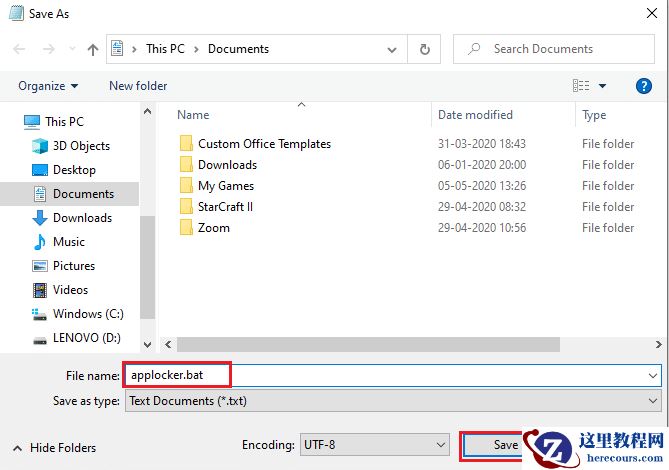Click the Music note icon
The height and width of the screenshot is (470, 669).
40,242
